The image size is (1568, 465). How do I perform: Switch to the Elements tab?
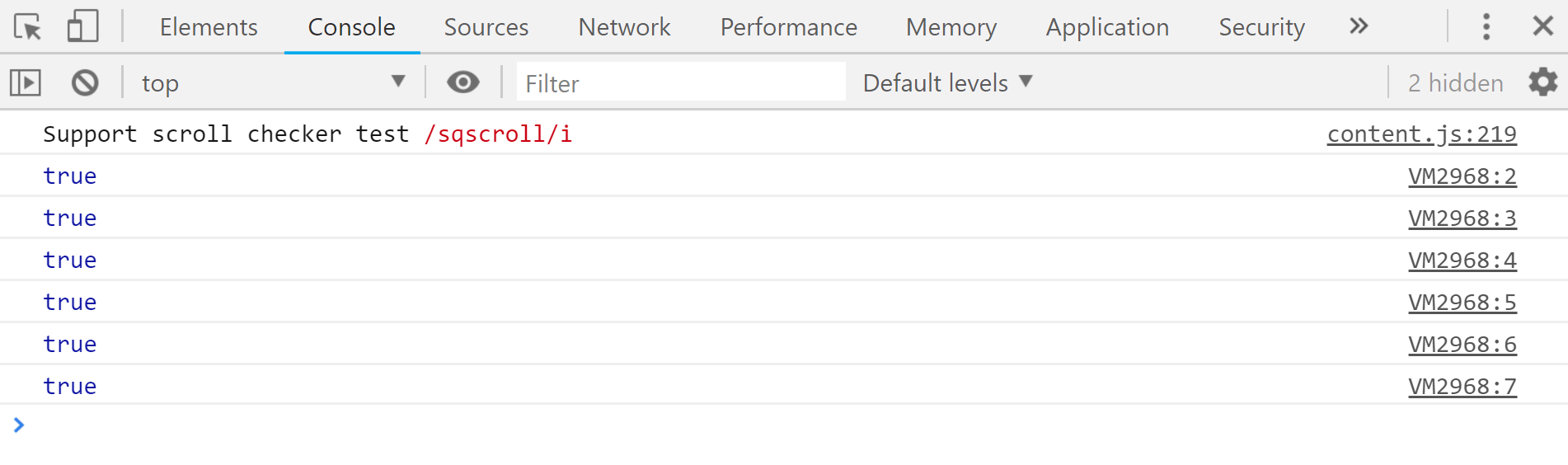(209, 27)
